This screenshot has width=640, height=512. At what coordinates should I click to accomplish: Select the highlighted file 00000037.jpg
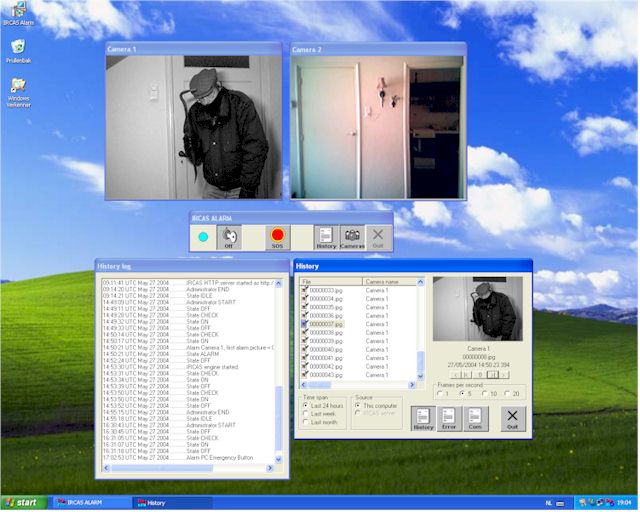click(326, 324)
